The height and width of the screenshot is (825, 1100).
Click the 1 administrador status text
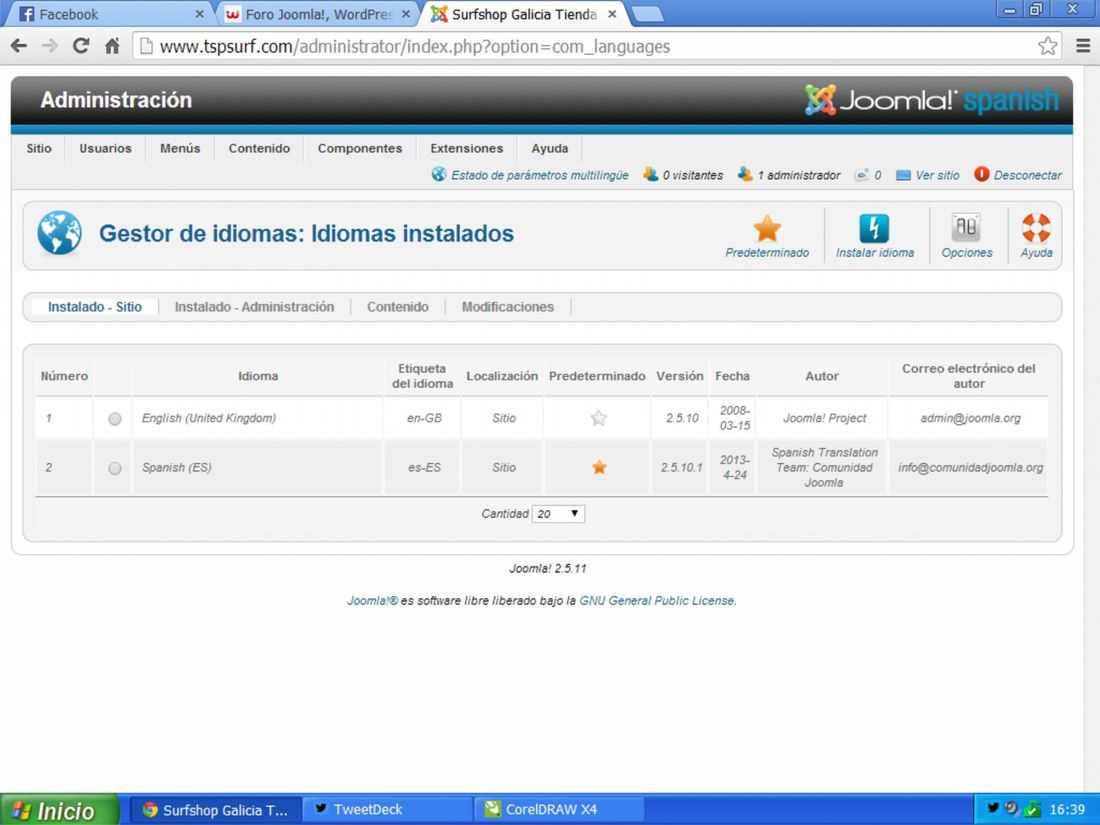point(798,175)
